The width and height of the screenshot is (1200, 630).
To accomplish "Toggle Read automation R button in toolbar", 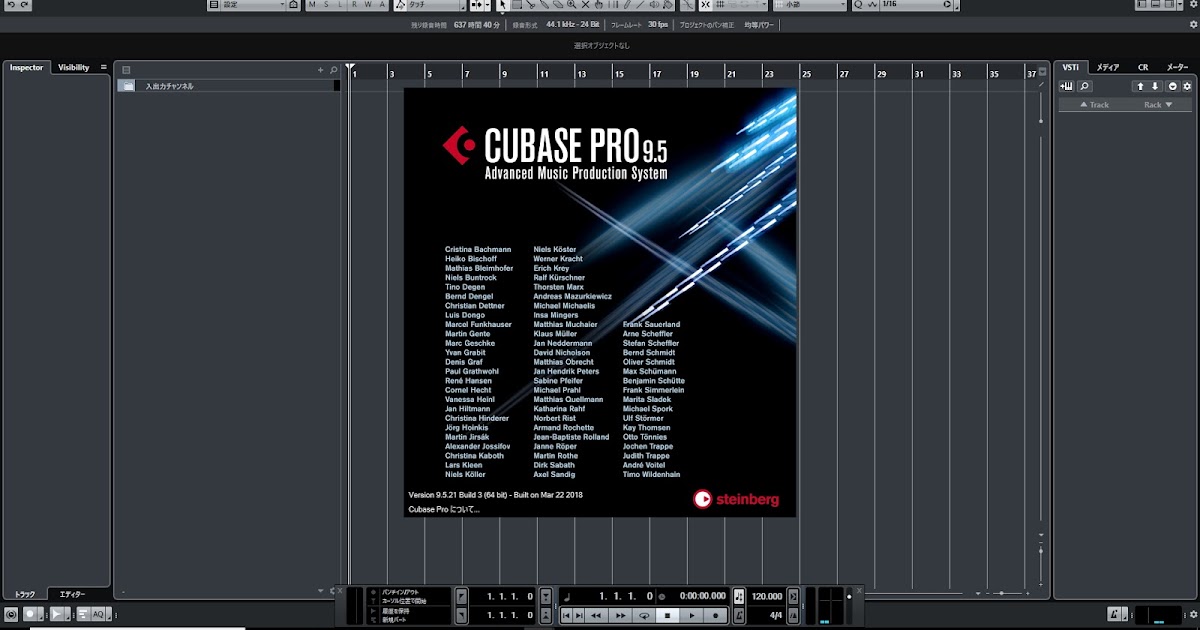I will (x=354, y=5).
